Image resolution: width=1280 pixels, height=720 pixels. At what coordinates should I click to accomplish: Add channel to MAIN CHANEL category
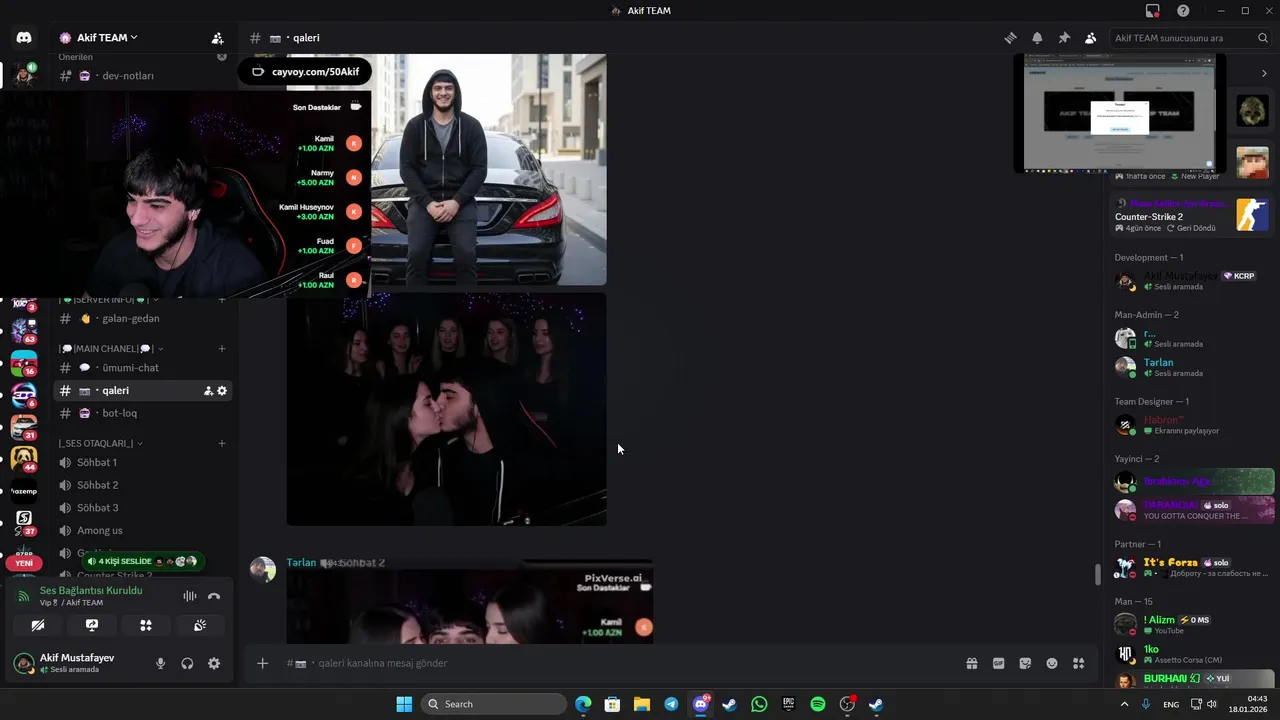tap(222, 349)
